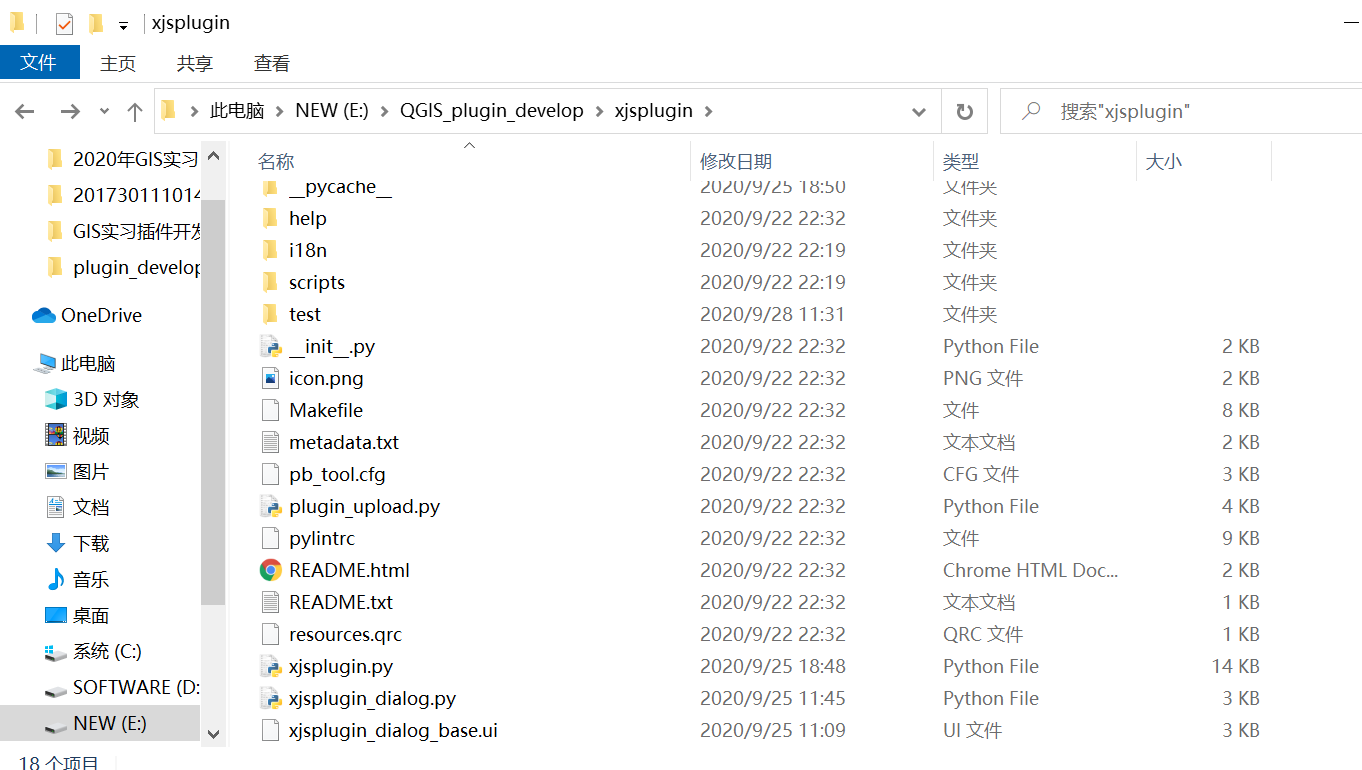Click inside the 搜索"xjsplugin" search box

tap(1180, 112)
